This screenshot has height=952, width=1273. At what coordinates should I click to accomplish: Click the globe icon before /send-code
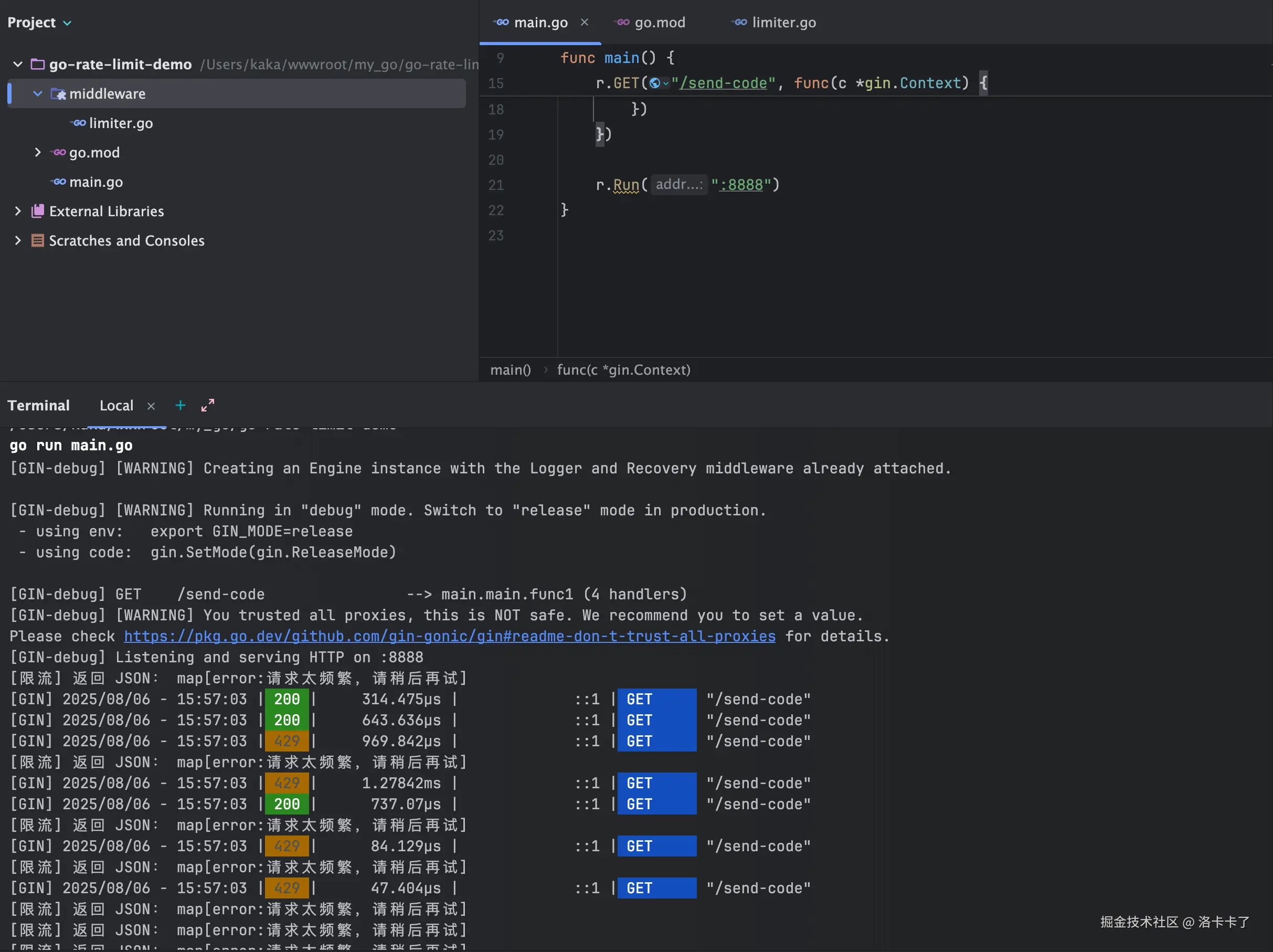(655, 83)
